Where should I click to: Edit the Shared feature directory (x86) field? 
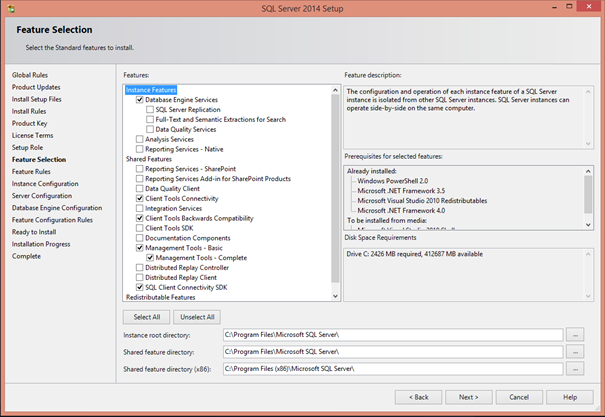click(393, 369)
